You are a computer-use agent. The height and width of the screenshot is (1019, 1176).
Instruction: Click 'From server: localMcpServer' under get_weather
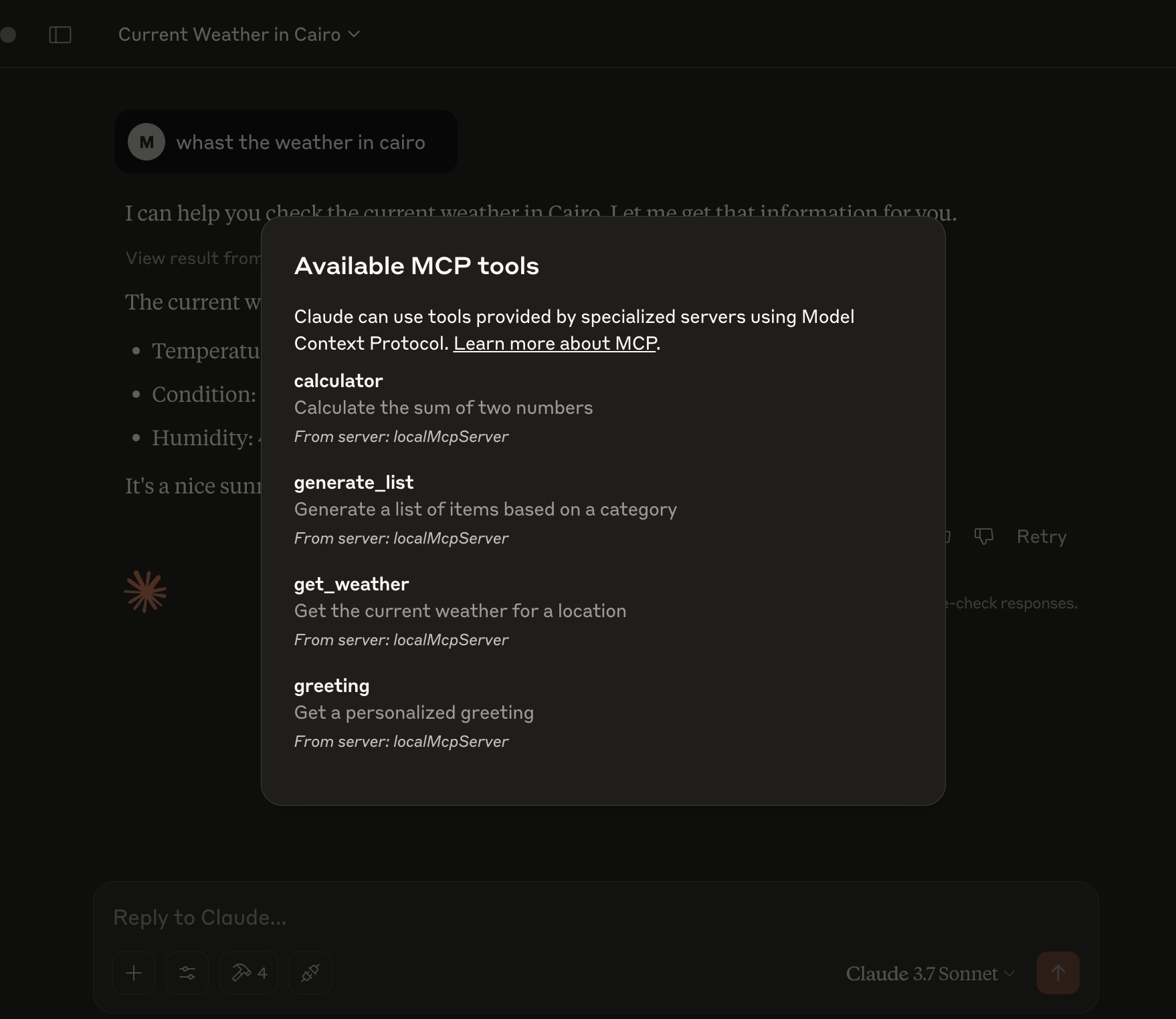(401, 640)
